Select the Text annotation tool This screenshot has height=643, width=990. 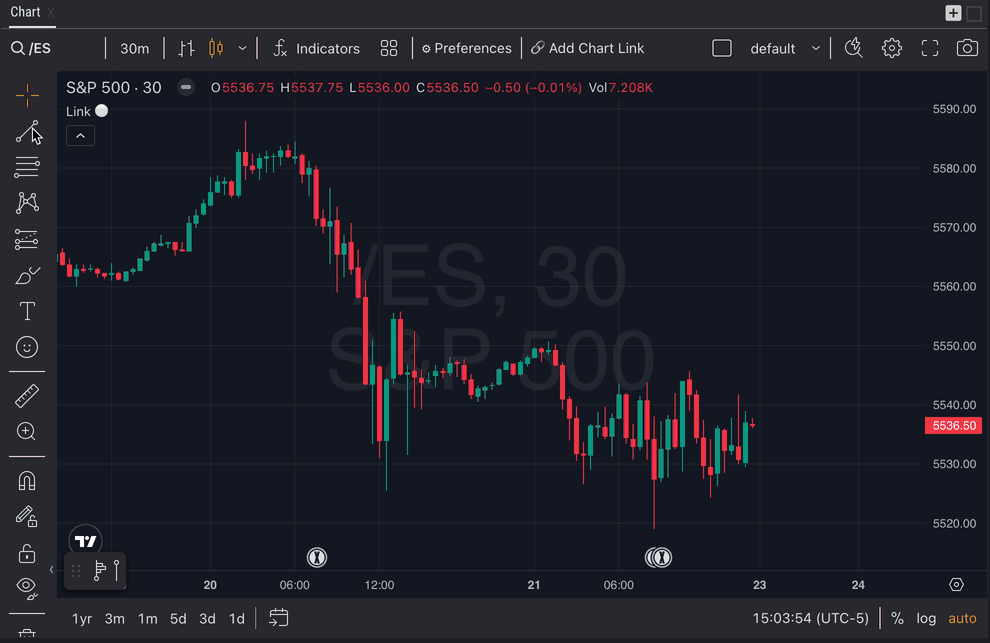coord(27,311)
